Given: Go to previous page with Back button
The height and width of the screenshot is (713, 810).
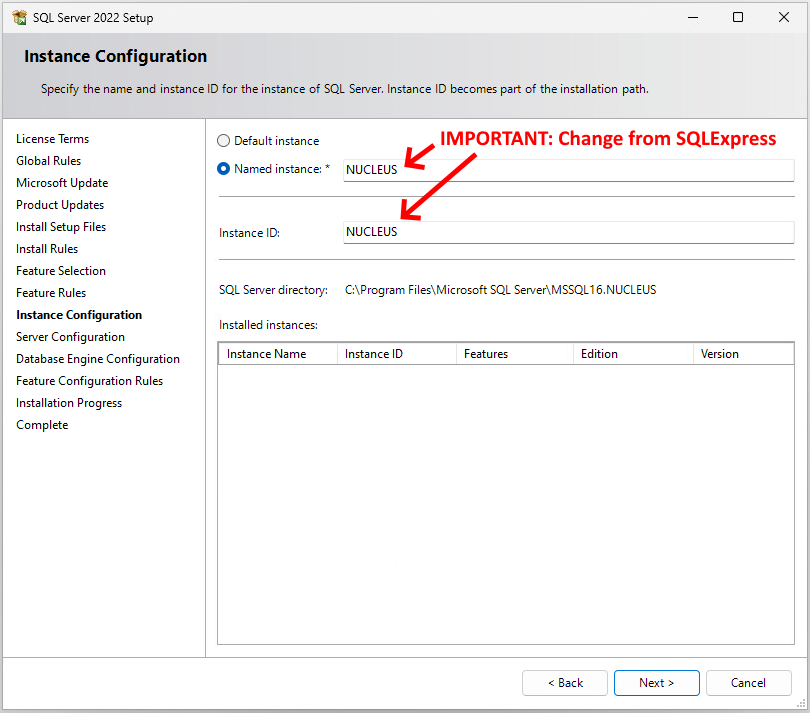Looking at the screenshot, I should pyautogui.click(x=564, y=683).
